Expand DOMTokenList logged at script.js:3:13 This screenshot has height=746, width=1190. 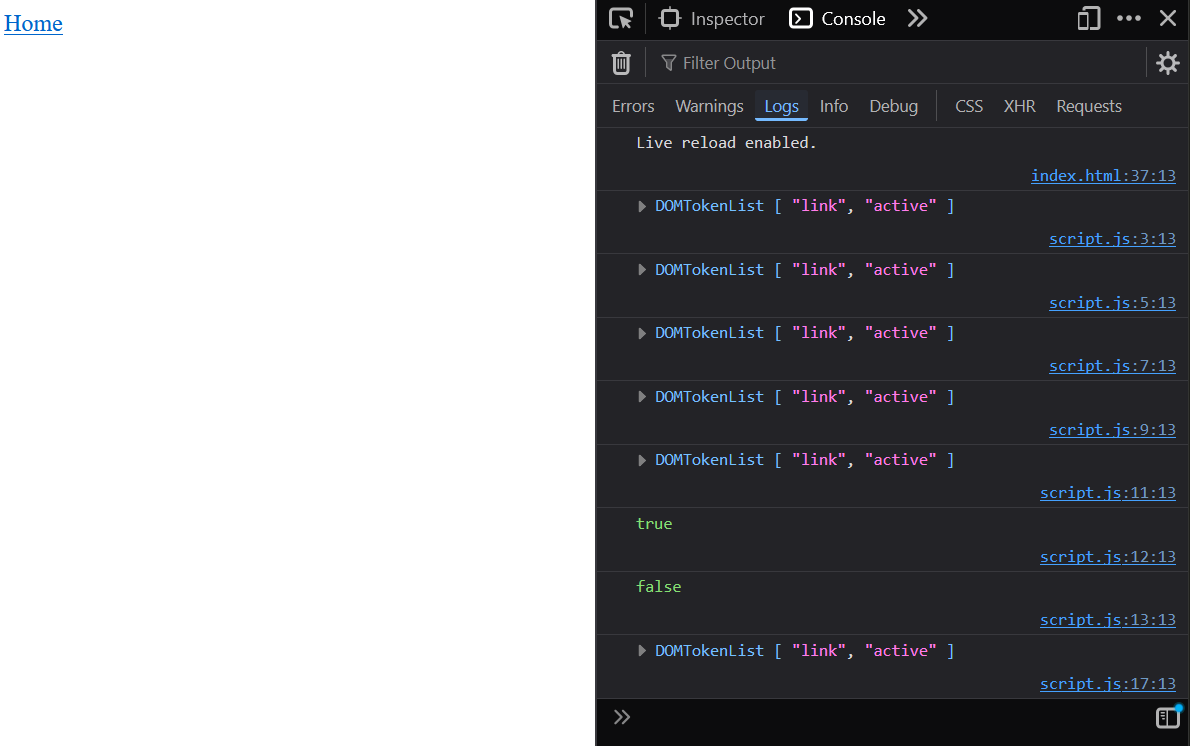point(642,207)
